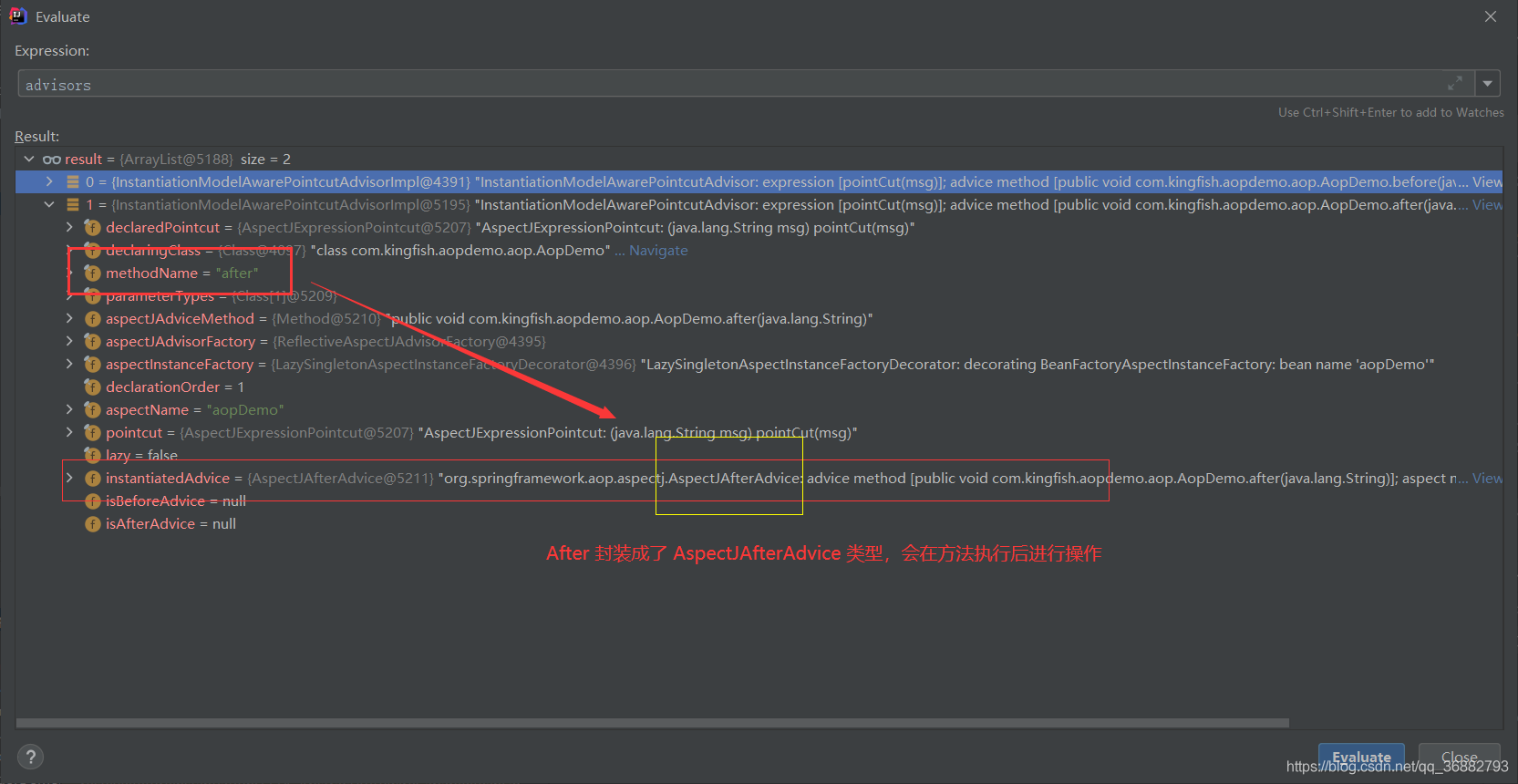
Task: Expand the instantiatedAdvice field
Action: coord(70,478)
